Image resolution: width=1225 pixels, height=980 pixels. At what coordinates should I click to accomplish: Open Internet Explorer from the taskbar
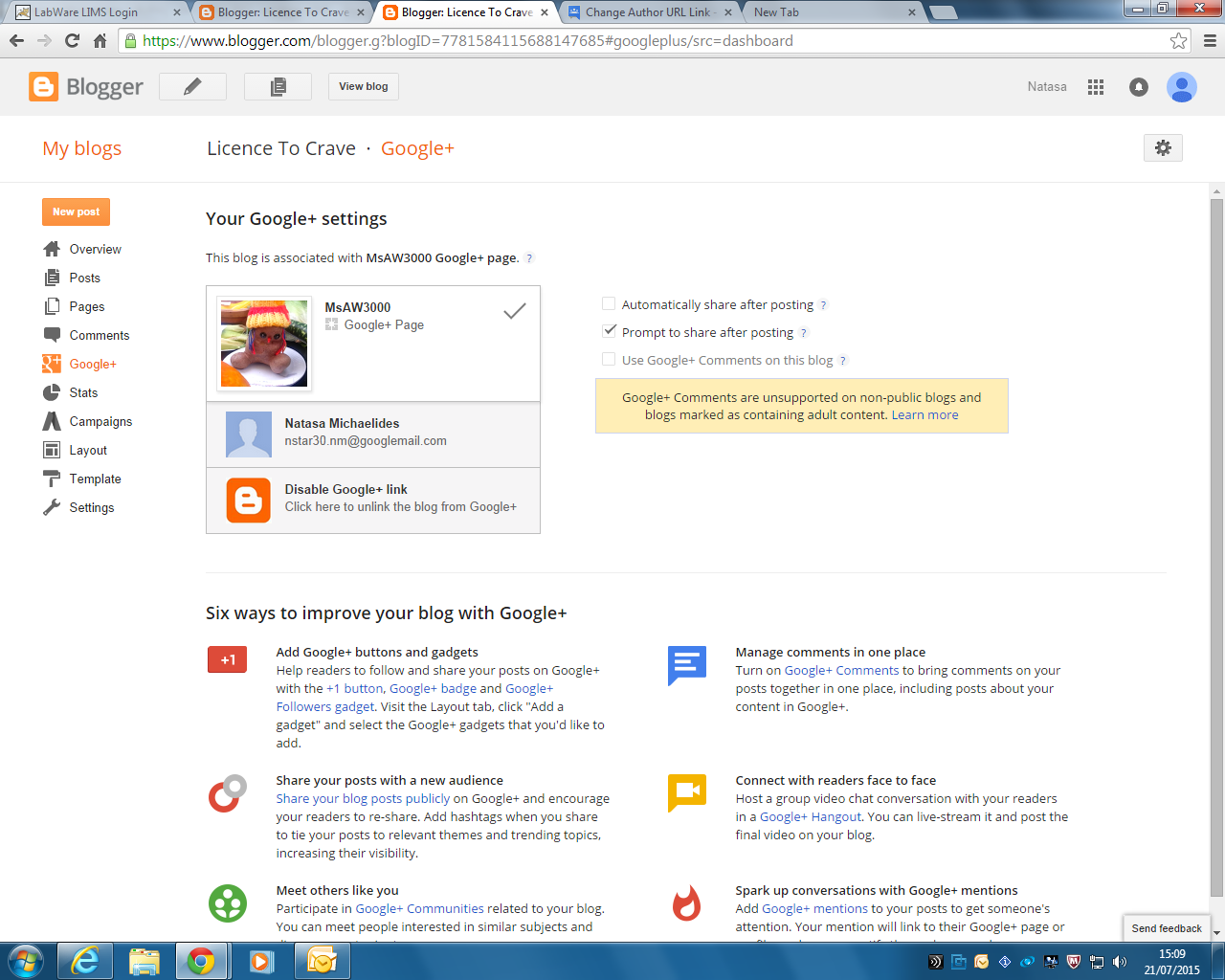pos(85,961)
